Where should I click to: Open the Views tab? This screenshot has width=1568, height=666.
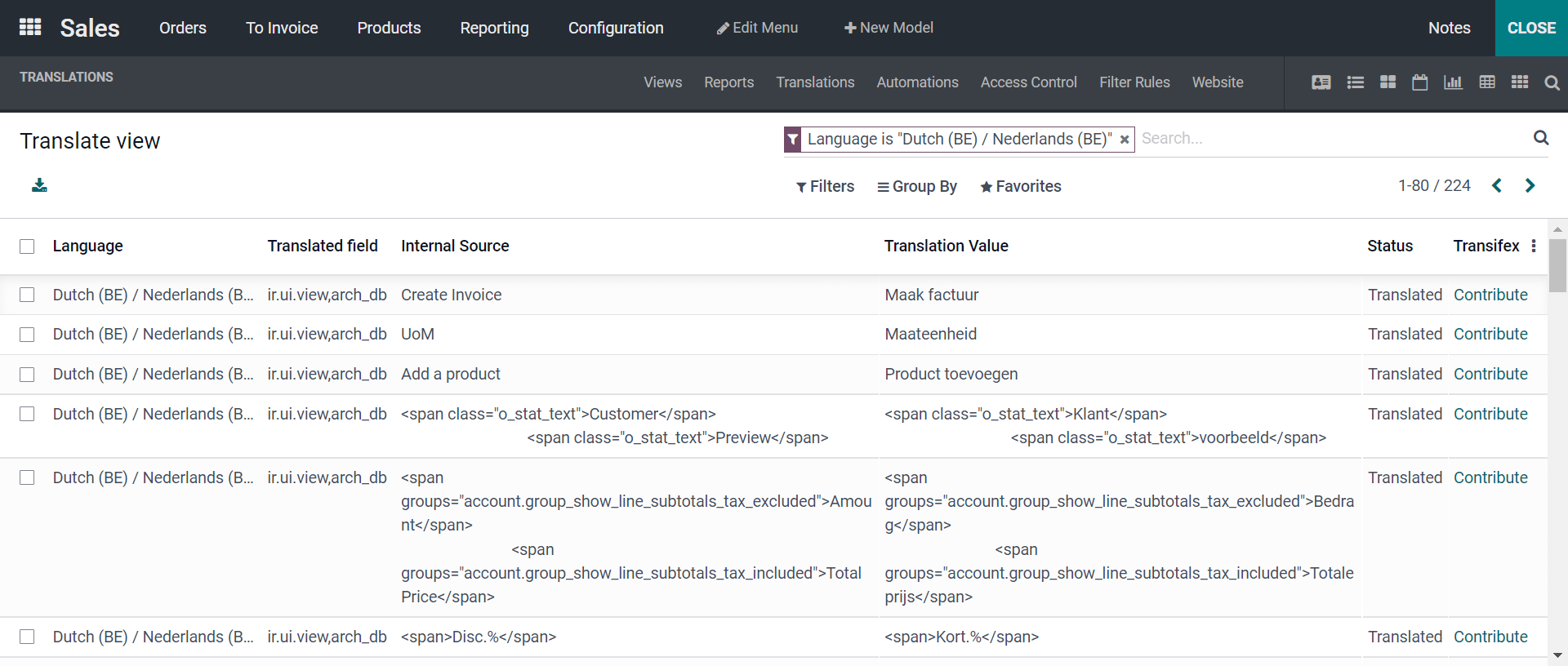[662, 82]
